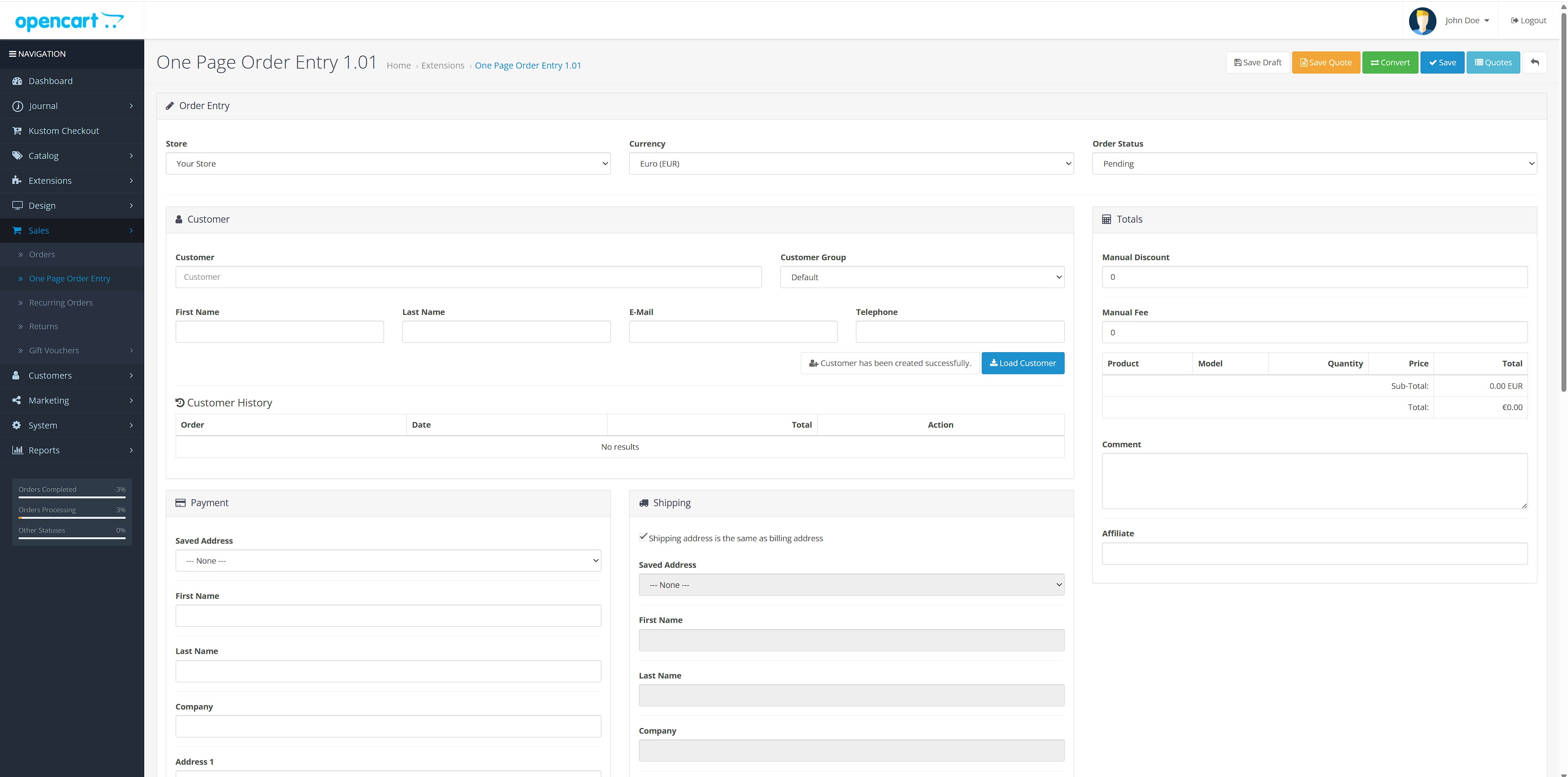Uncheck shipping address same as billing address
Screen dimensions: 1568x777
tap(643, 536)
